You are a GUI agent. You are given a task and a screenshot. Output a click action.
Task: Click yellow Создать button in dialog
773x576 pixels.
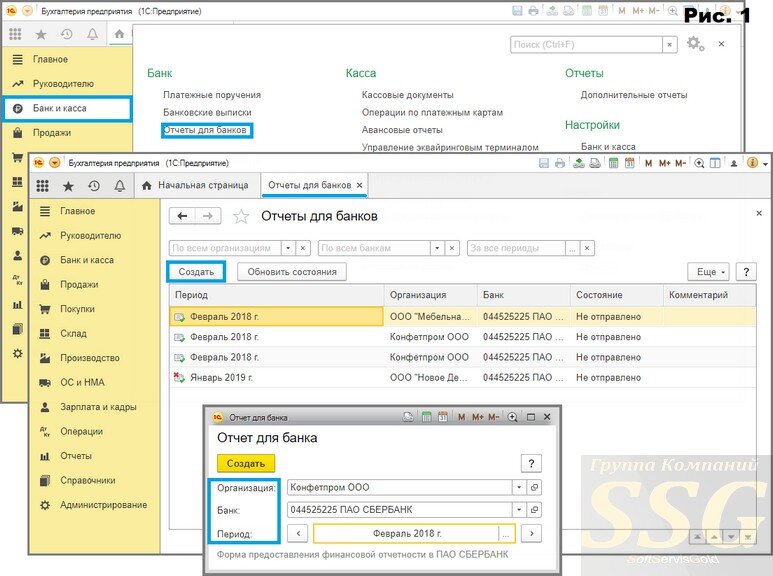pyautogui.click(x=246, y=464)
